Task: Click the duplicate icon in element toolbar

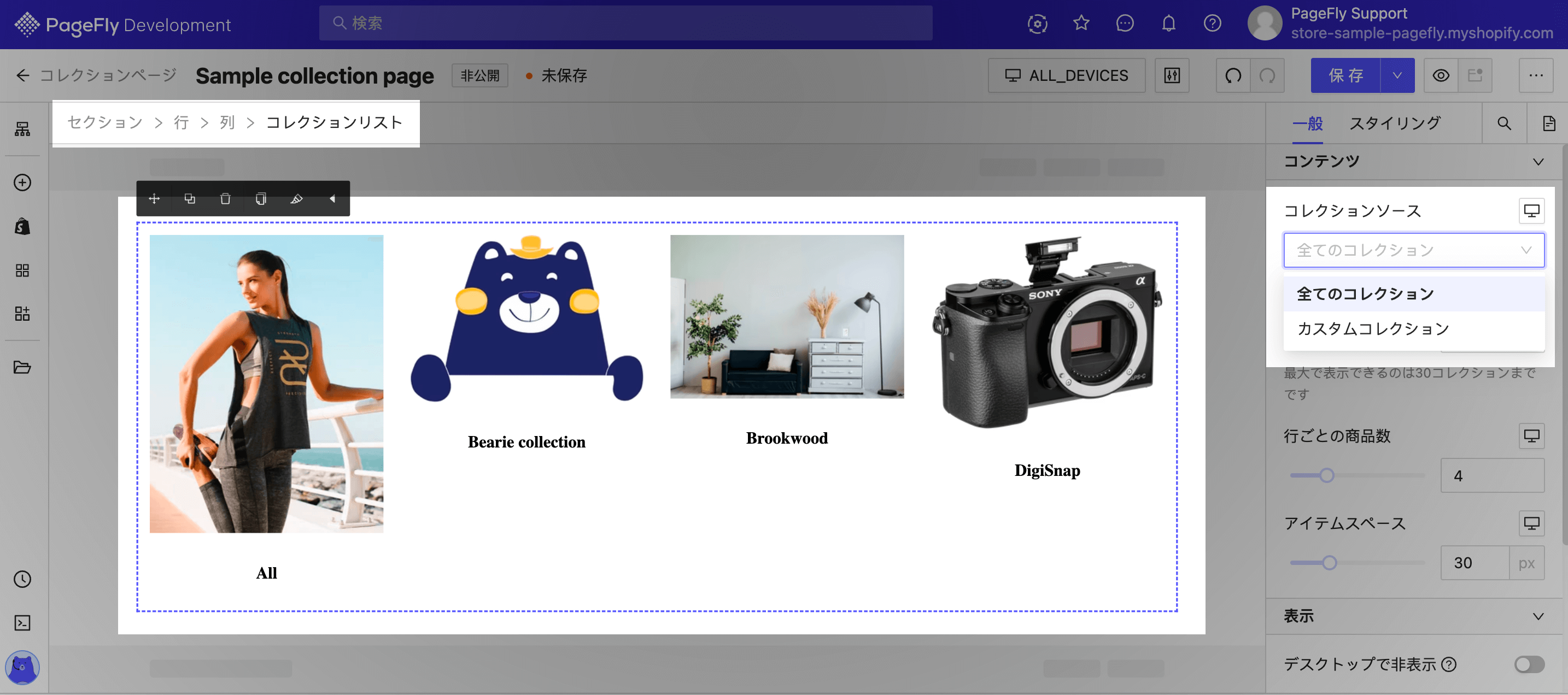Action: click(x=190, y=198)
